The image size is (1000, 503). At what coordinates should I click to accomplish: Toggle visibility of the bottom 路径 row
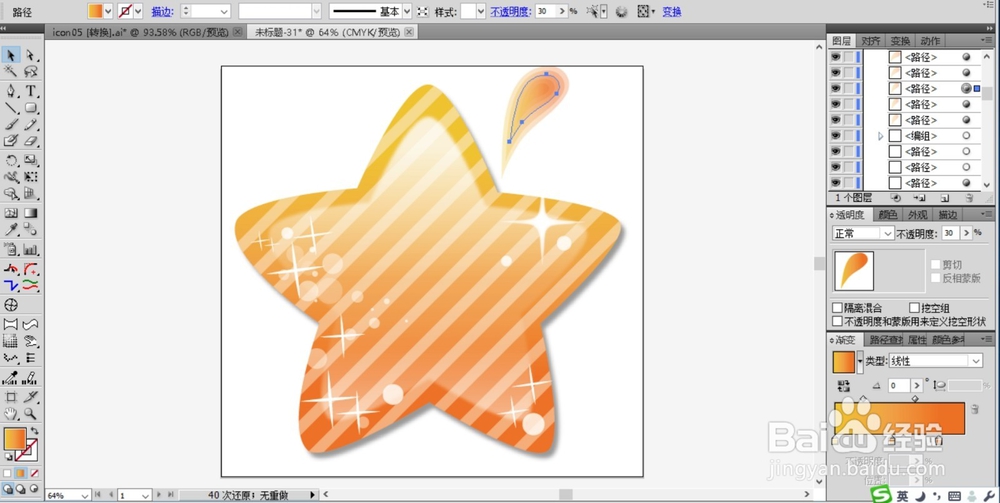pyautogui.click(x=835, y=183)
